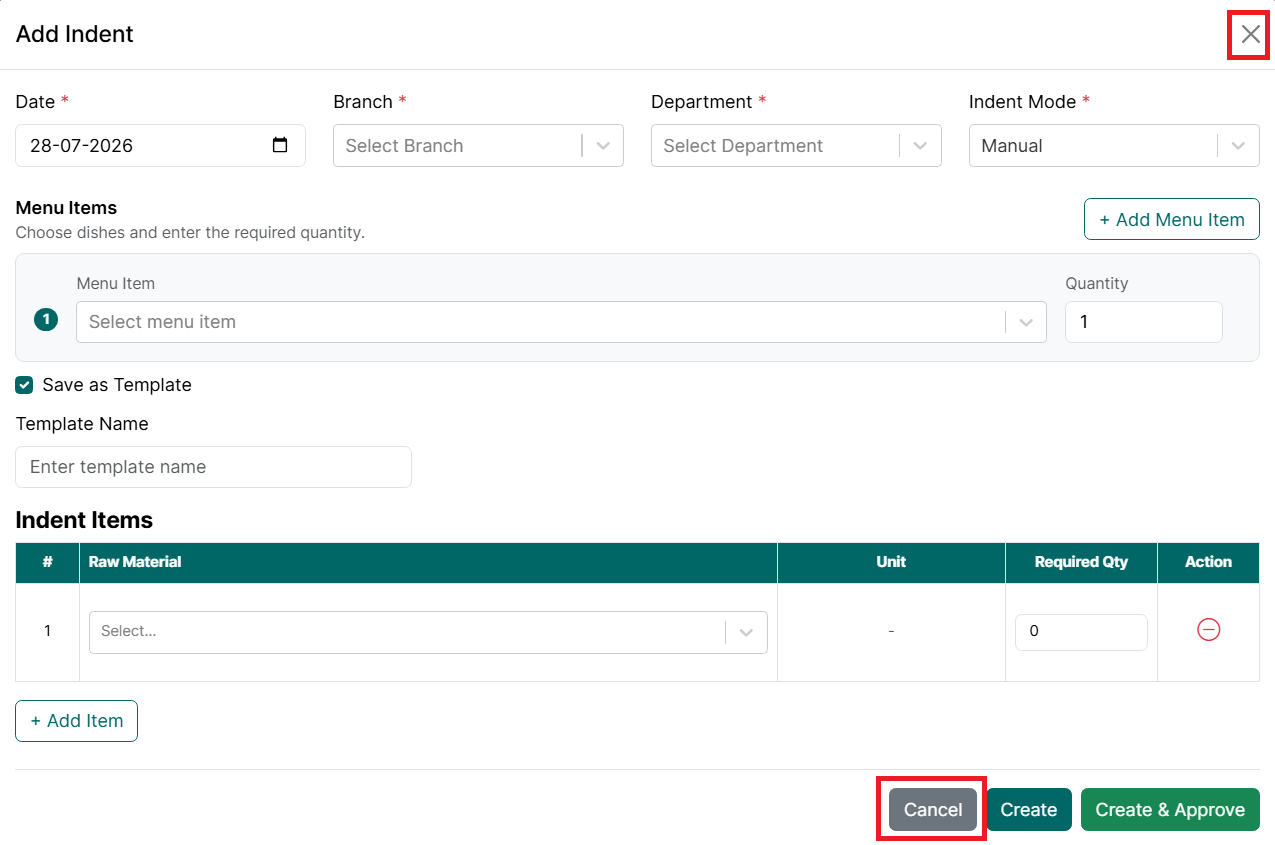Click the Create button
1275x845 pixels.
[1029, 810]
